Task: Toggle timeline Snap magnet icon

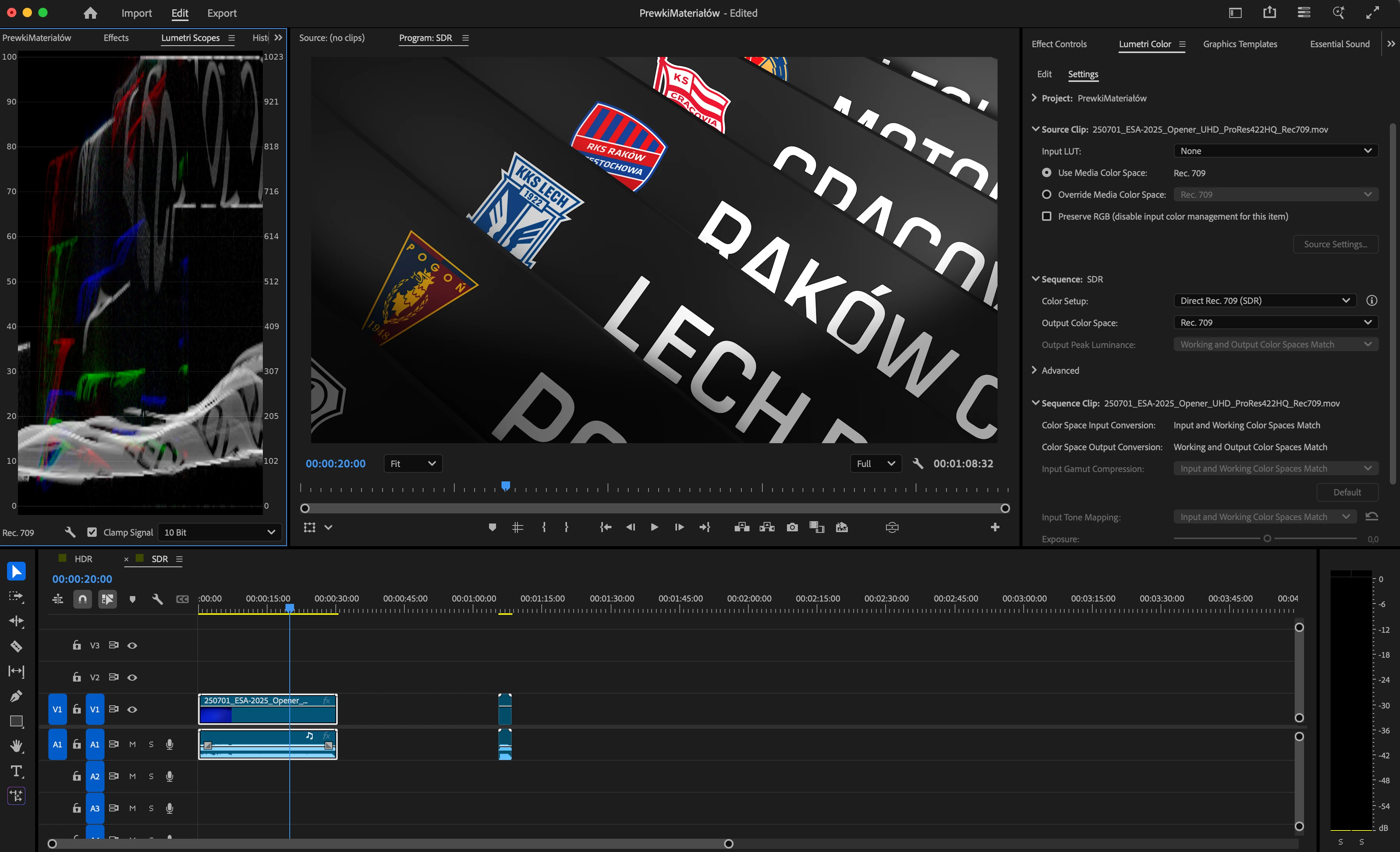Action: point(83,599)
